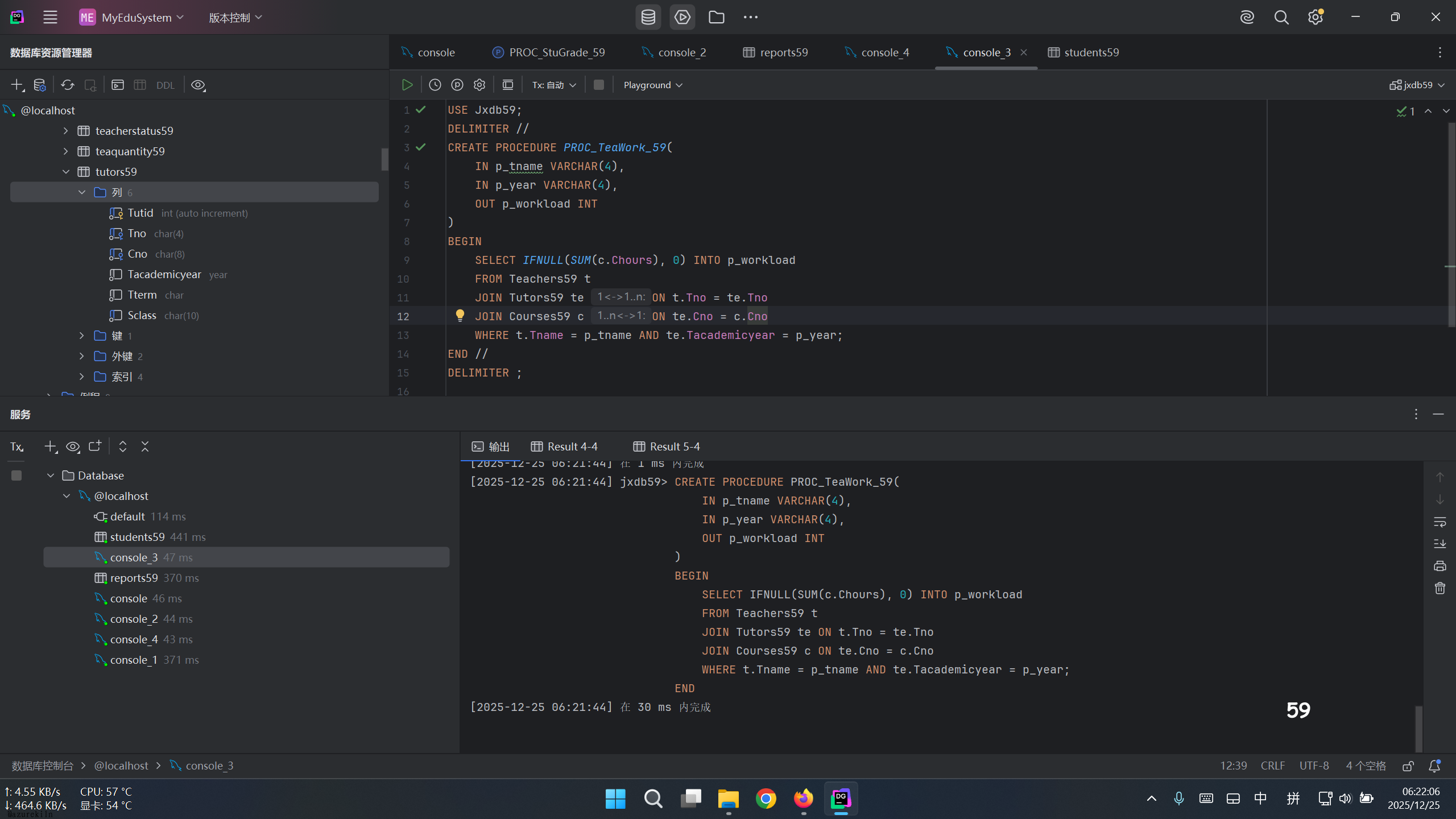Image resolution: width=1456 pixels, height=819 pixels.
Task: Open query history clock icon
Action: 435,85
